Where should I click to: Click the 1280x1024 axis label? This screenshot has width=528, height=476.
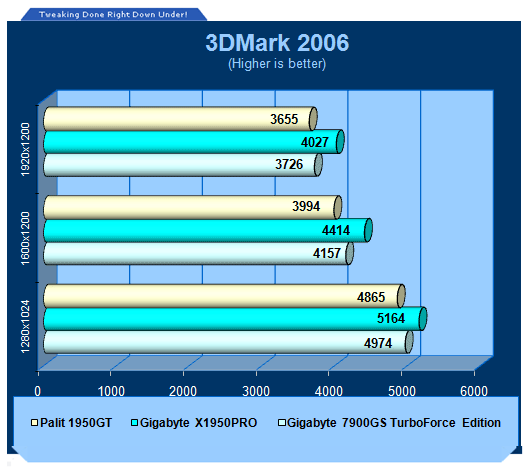click(x=25, y=327)
